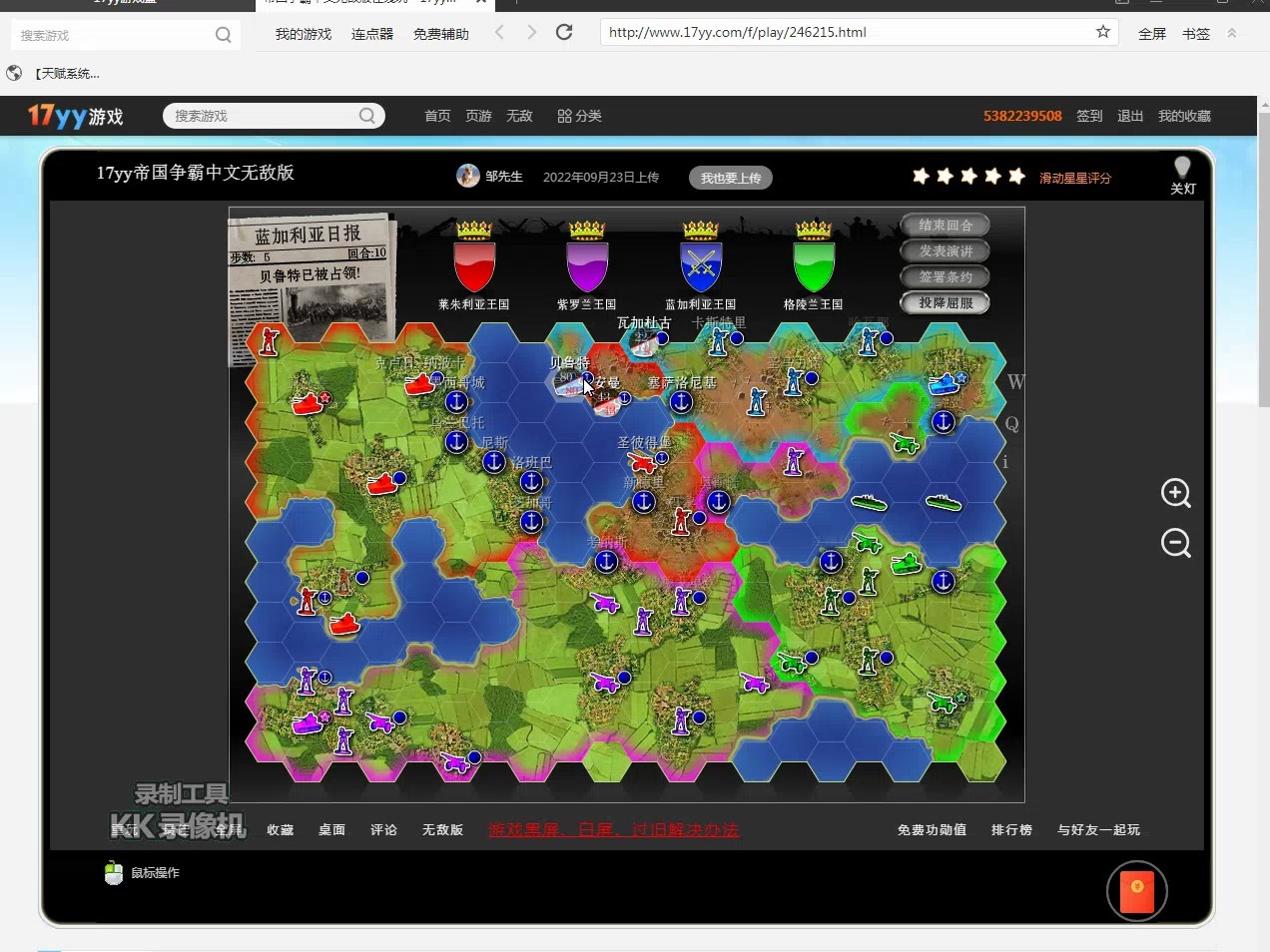The image size is (1270, 952).
Task: Click the 鼠标操作 mouse icon
Action: [x=113, y=873]
